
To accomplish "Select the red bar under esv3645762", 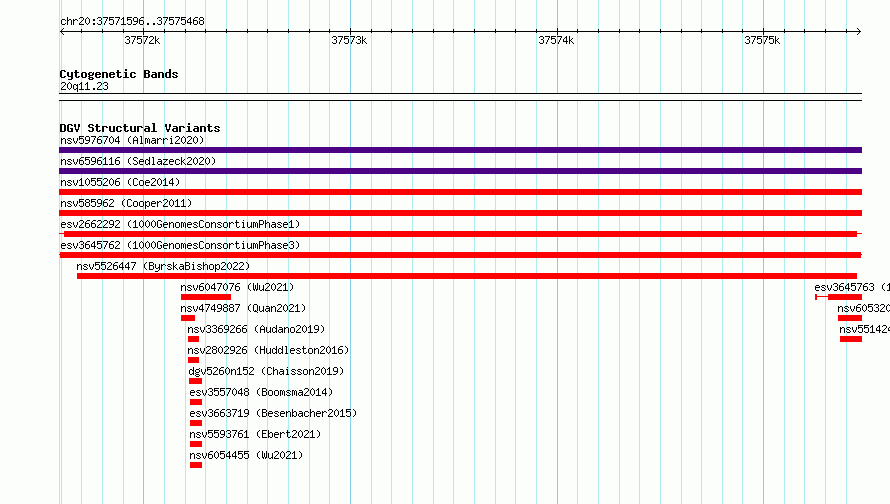I will (460, 255).
